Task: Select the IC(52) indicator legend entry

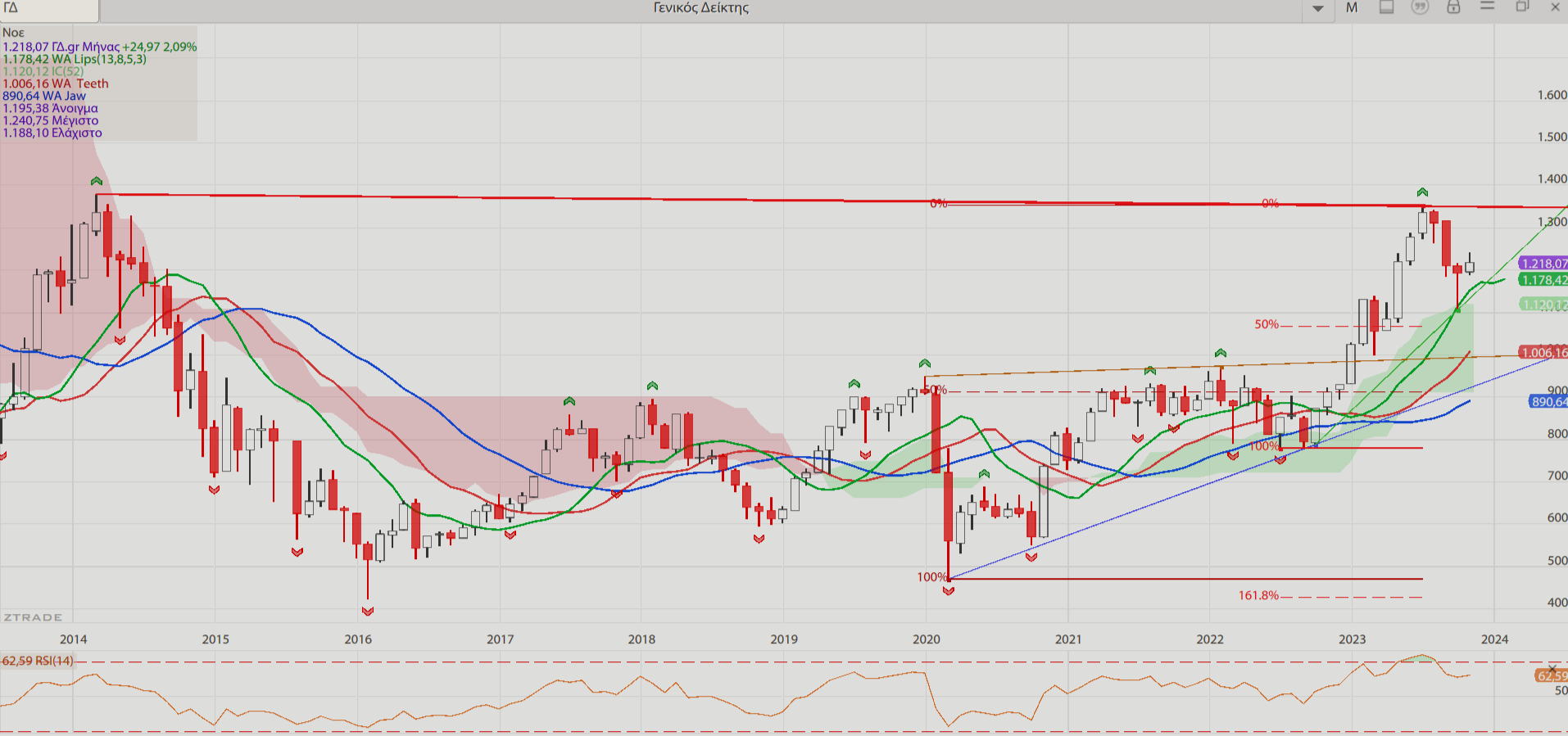Action: click(43, 71)
